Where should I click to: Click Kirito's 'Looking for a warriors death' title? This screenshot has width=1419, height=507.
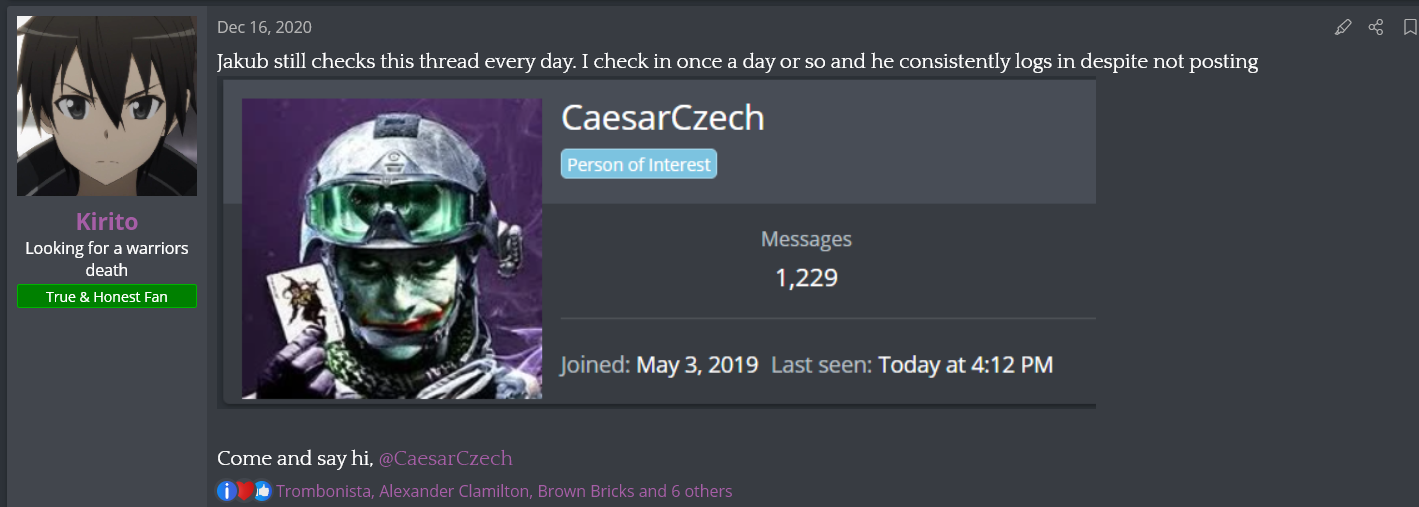pyautogui.click(x=107, y=258)
